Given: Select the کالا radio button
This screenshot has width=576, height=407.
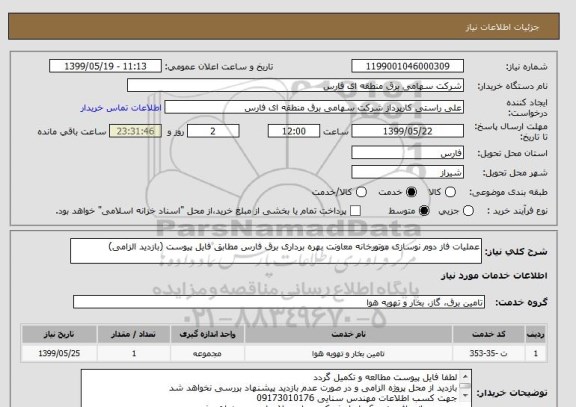Looking at the screenshot, I should click(x=450, y=192).
